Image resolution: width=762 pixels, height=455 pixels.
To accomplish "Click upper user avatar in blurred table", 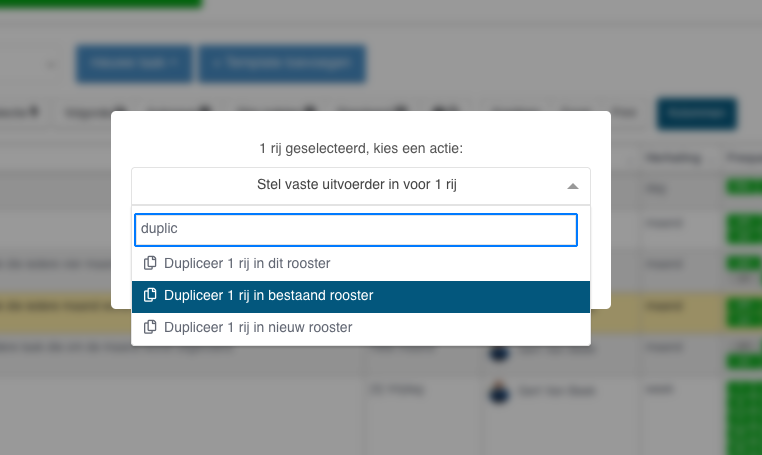I will pyautogui.click(x=497, y=352).
